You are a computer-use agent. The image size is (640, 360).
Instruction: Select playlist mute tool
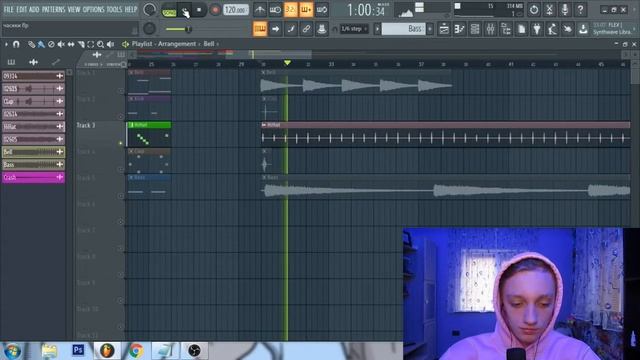click(61, 44)
